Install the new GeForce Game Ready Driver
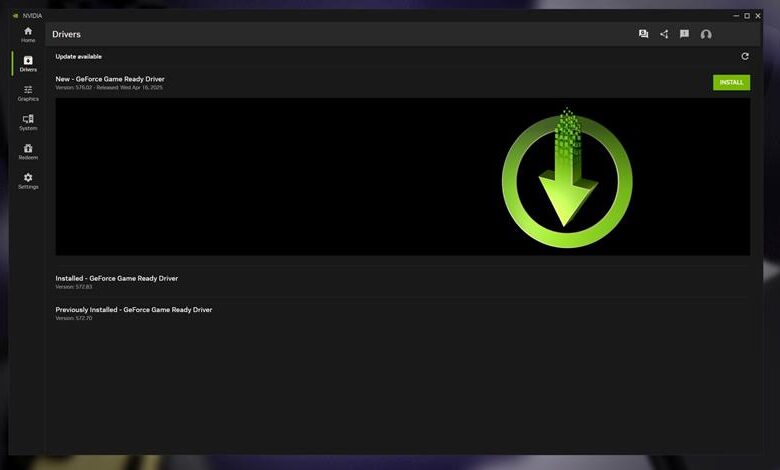The width and height of the screenshot is (780, 470). pos(731,83)
